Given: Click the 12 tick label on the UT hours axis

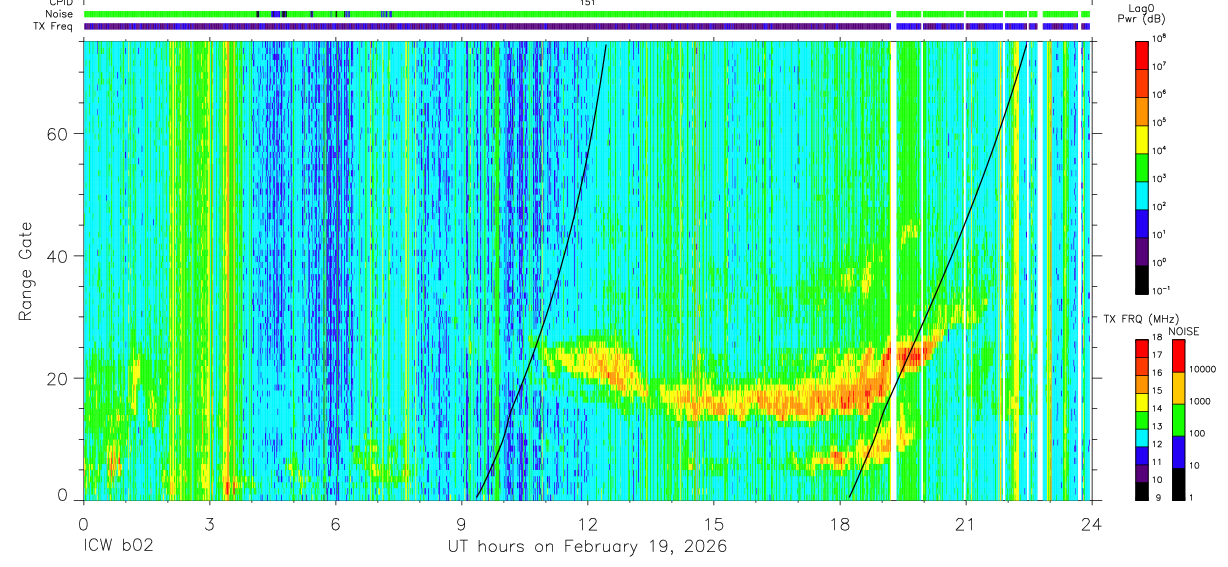Looking at the screenshot, I should click(x=588, y=523).
